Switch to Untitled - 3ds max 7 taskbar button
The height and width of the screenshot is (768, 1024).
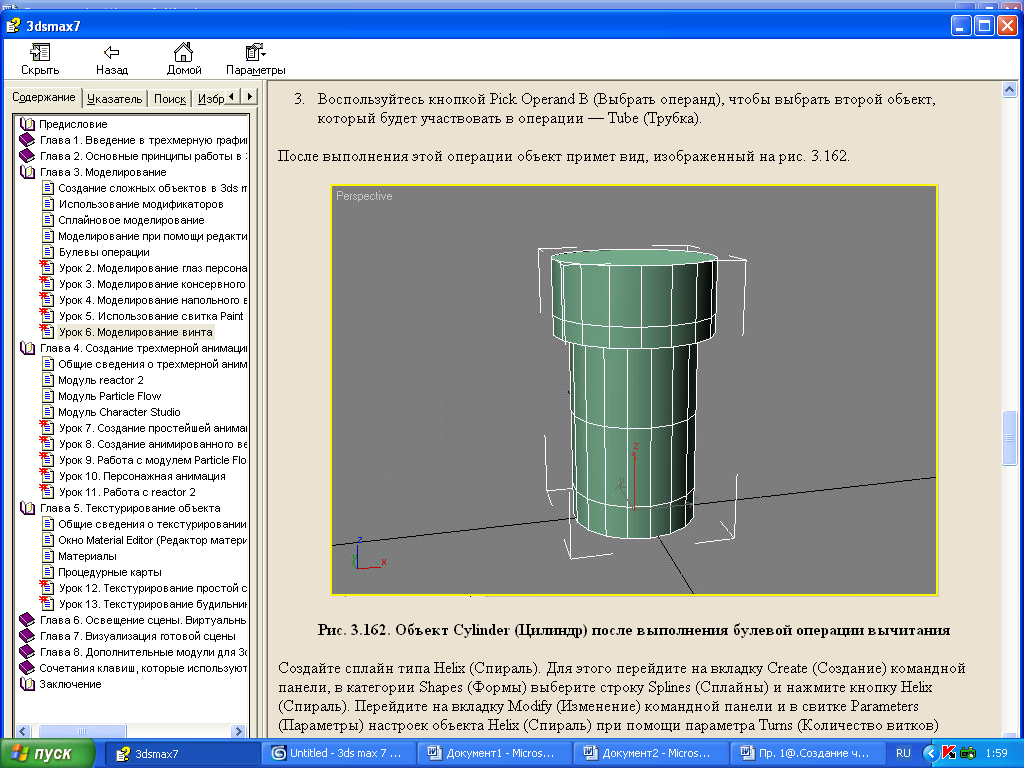point(338,753)
